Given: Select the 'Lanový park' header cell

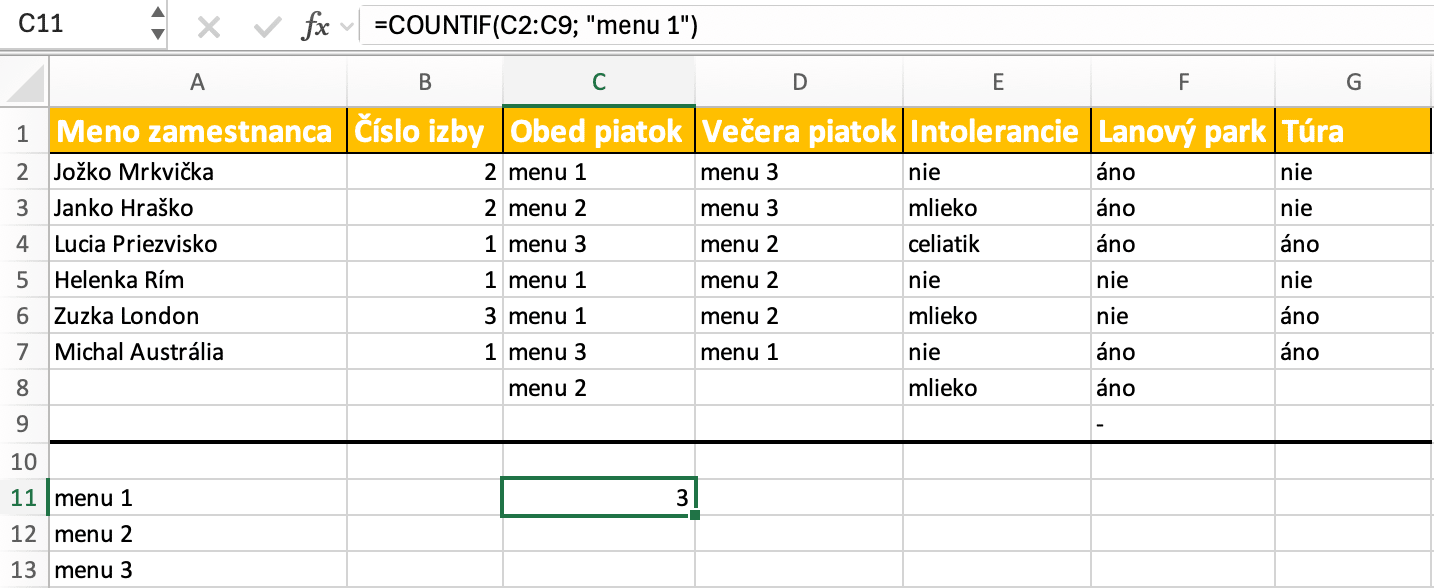Looking at the screenshot, I should [1183, 131].
